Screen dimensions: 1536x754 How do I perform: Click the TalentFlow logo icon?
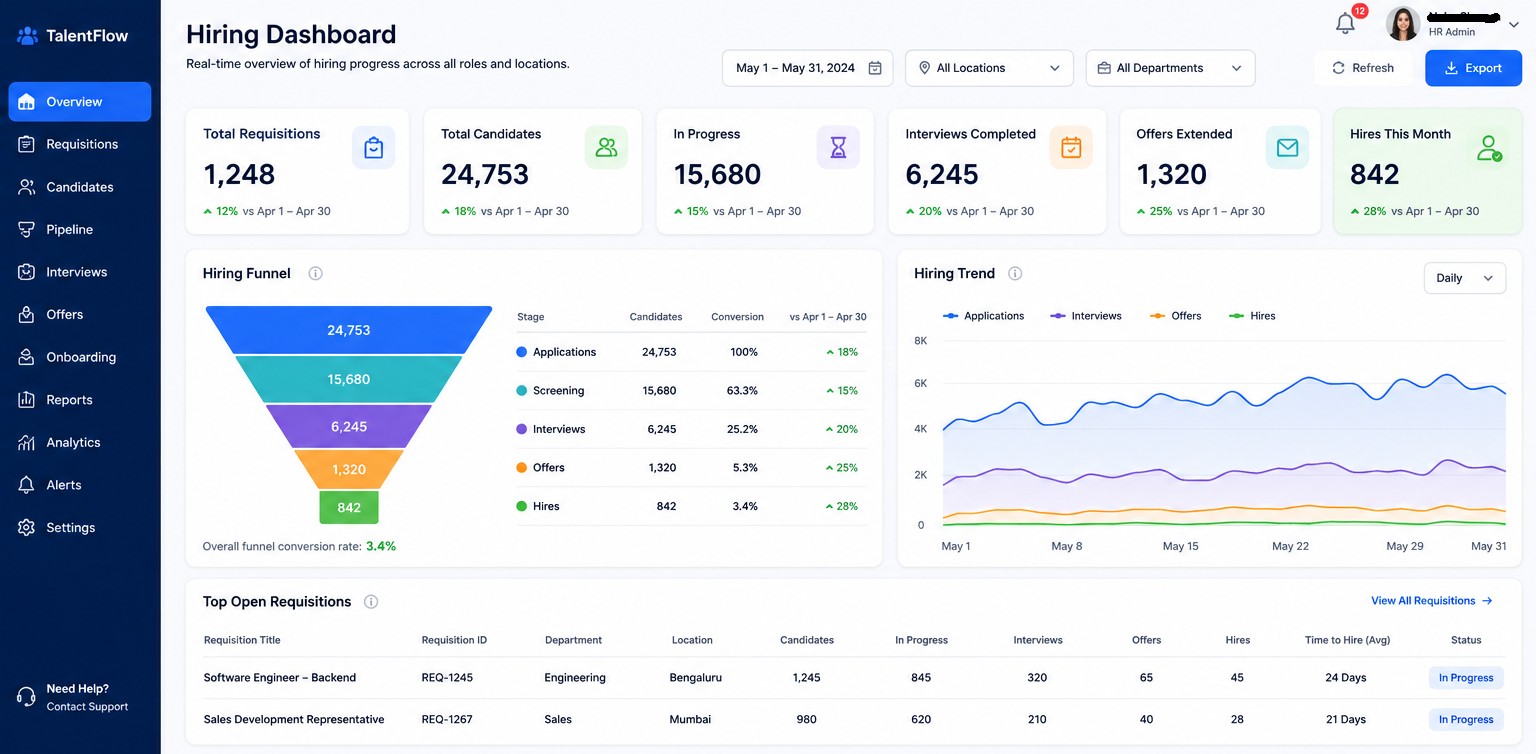(27, 36)
